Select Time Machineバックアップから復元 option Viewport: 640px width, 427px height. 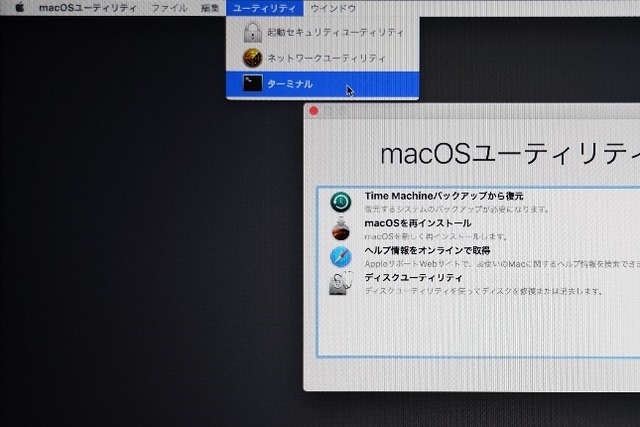point(444,196)
